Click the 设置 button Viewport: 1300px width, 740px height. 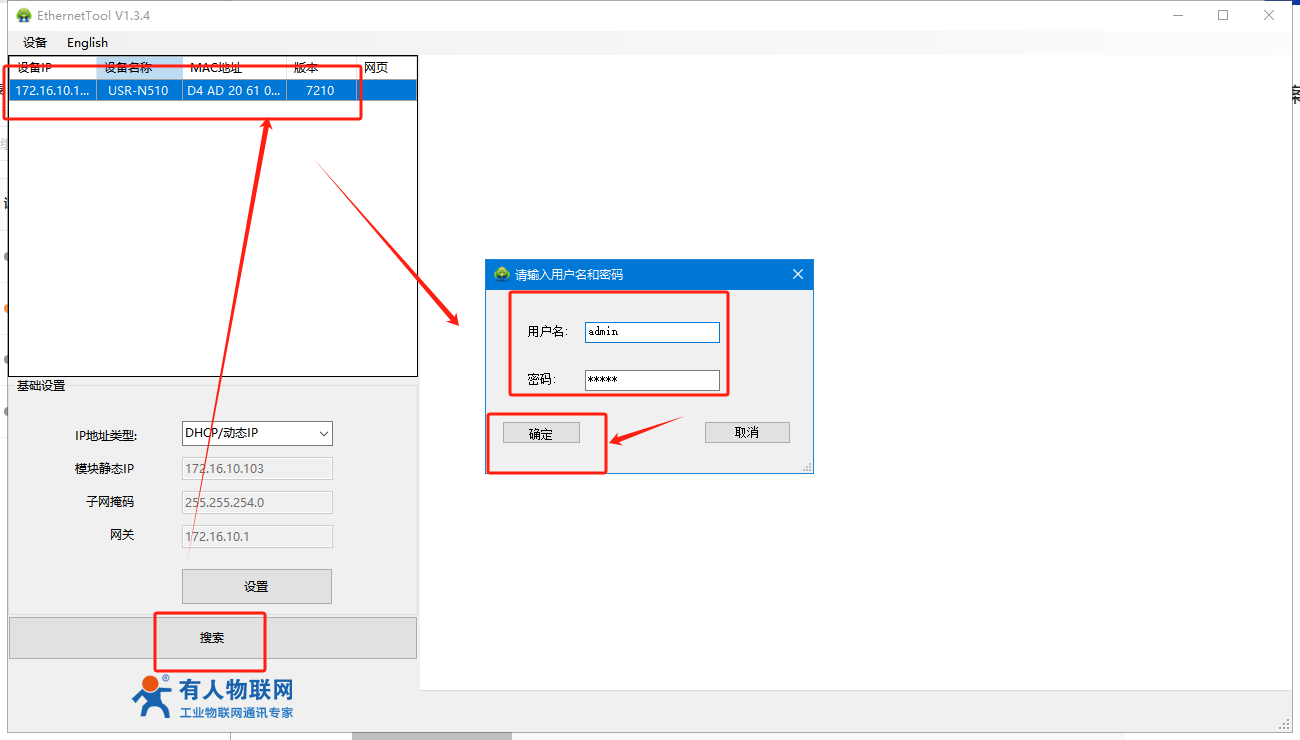pos(257,587)
